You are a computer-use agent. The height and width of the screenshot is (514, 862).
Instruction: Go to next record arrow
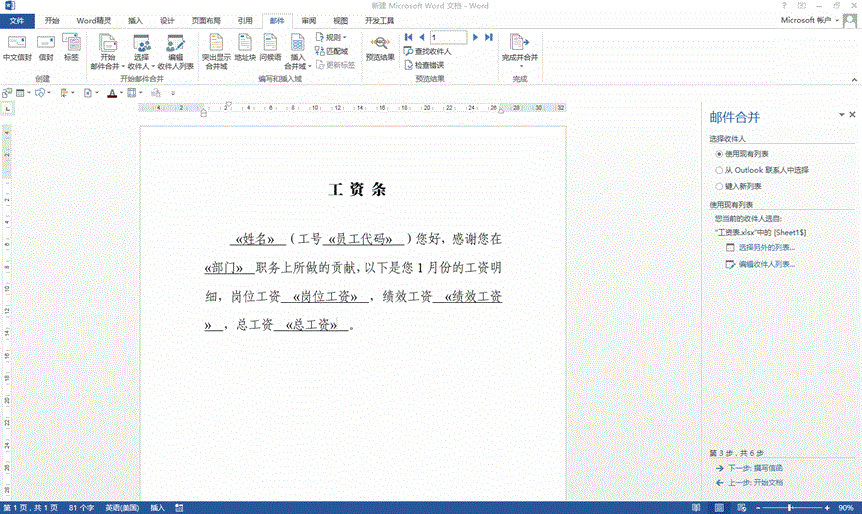pos(476,37)
